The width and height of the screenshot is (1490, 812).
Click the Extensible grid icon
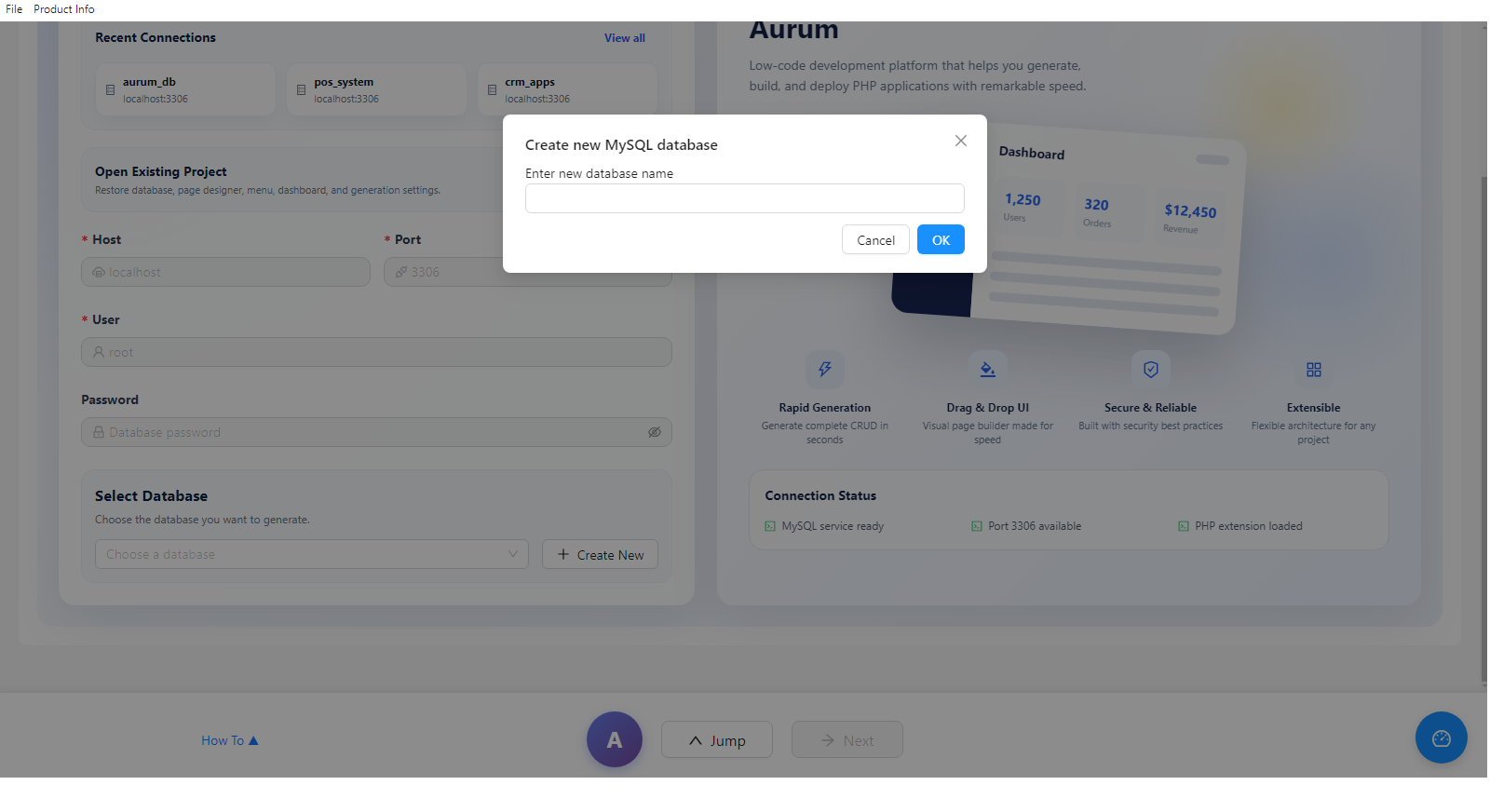[x=1314, y=370]
